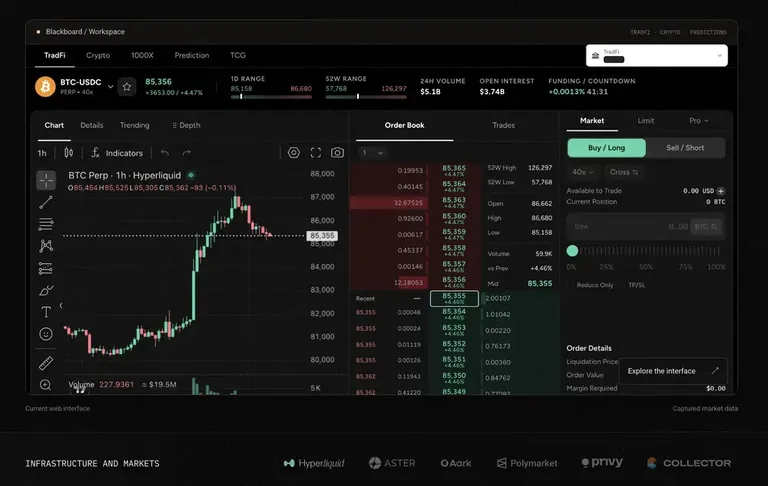Select the horizontal lines Fibonacci tool
This screenshot has height=486, width=768.
click(46, 224)
